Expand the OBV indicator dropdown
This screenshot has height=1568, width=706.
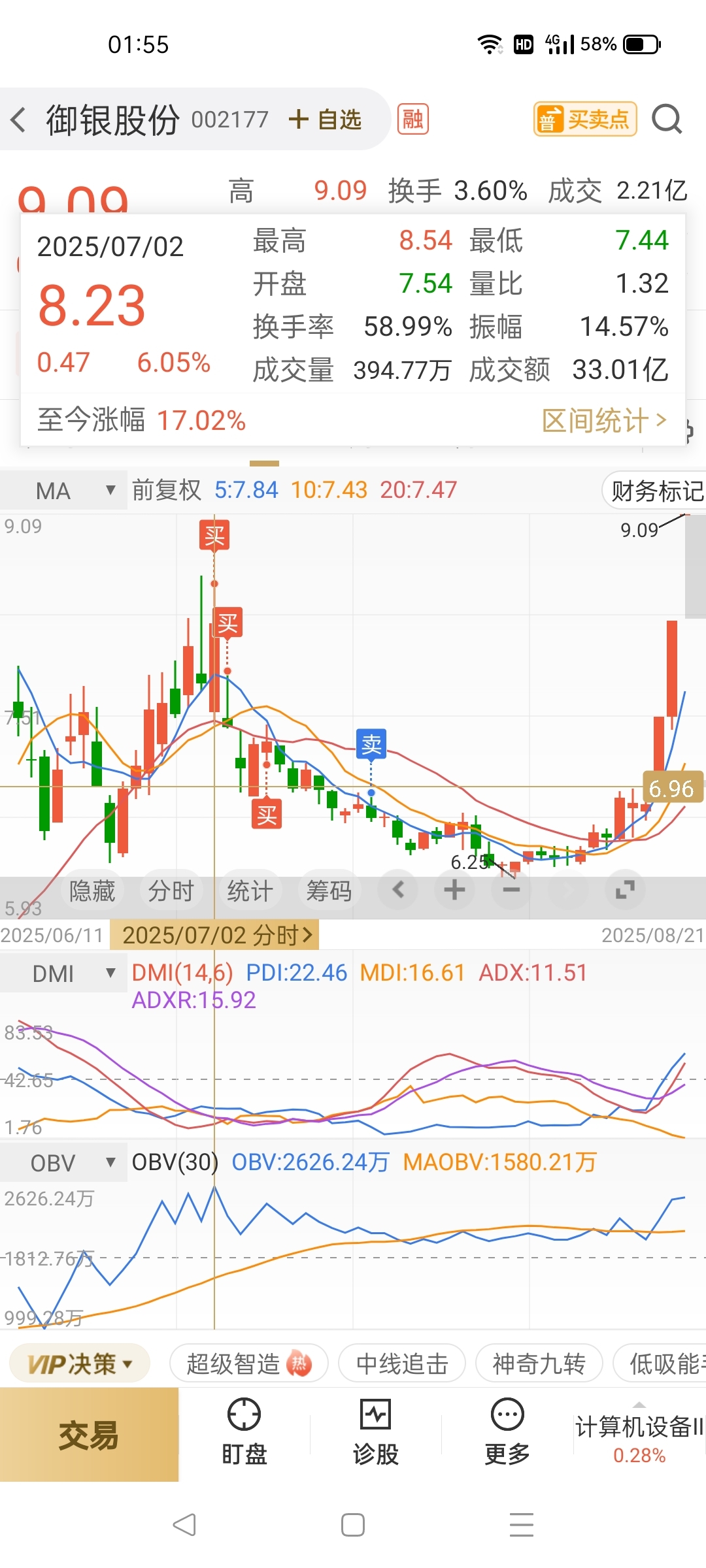click(63, 1162)
